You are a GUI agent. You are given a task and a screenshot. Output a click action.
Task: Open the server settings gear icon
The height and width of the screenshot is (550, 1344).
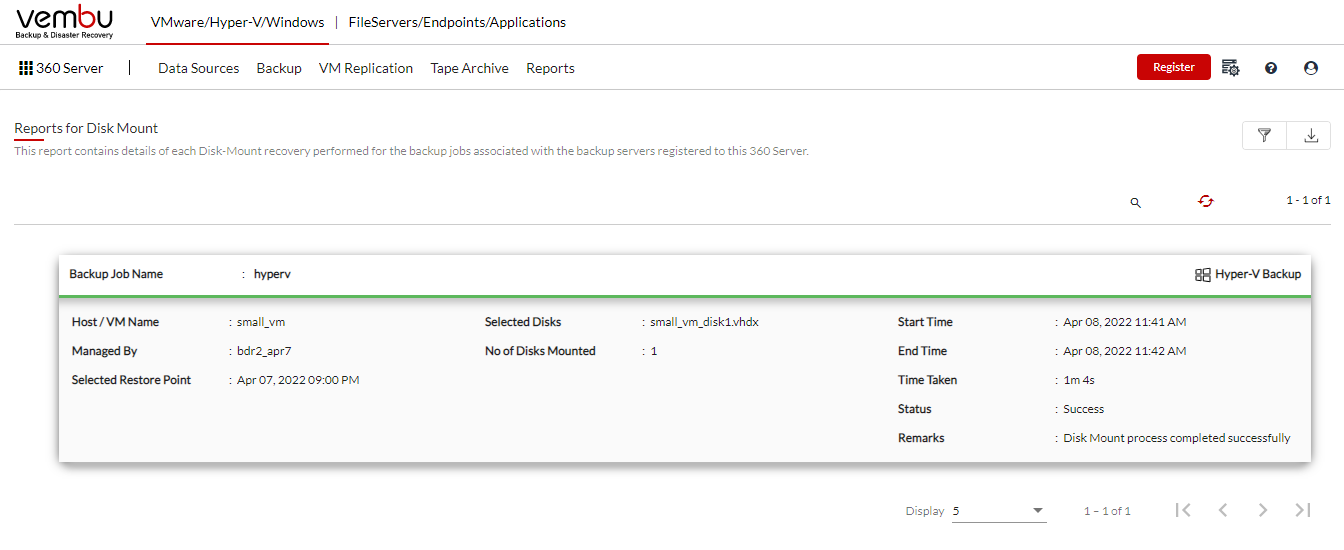point(1231,68)
